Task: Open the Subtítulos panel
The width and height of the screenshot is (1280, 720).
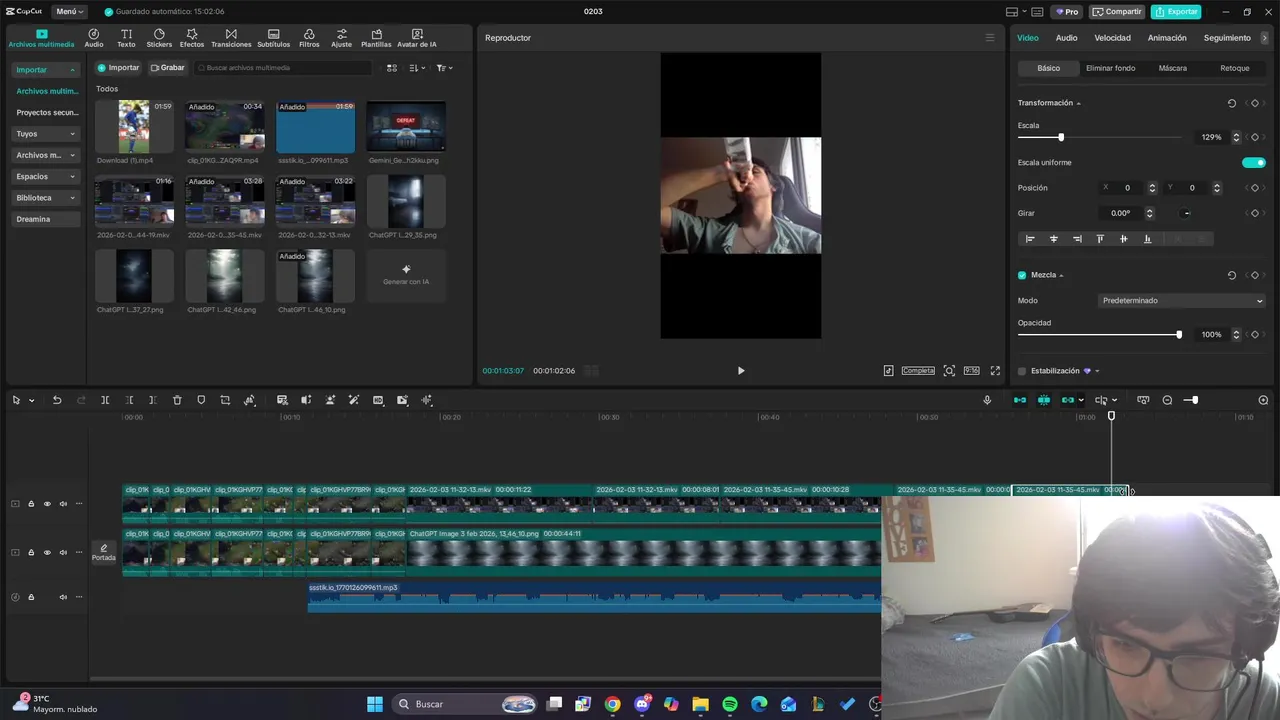Action: coord(273,38)
